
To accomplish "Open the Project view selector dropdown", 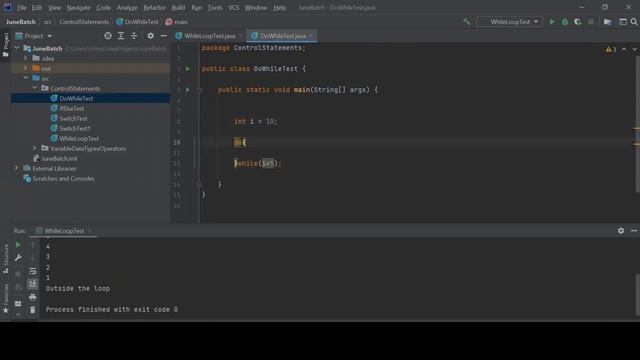I will pyautogui.click(x=34, y=36).
